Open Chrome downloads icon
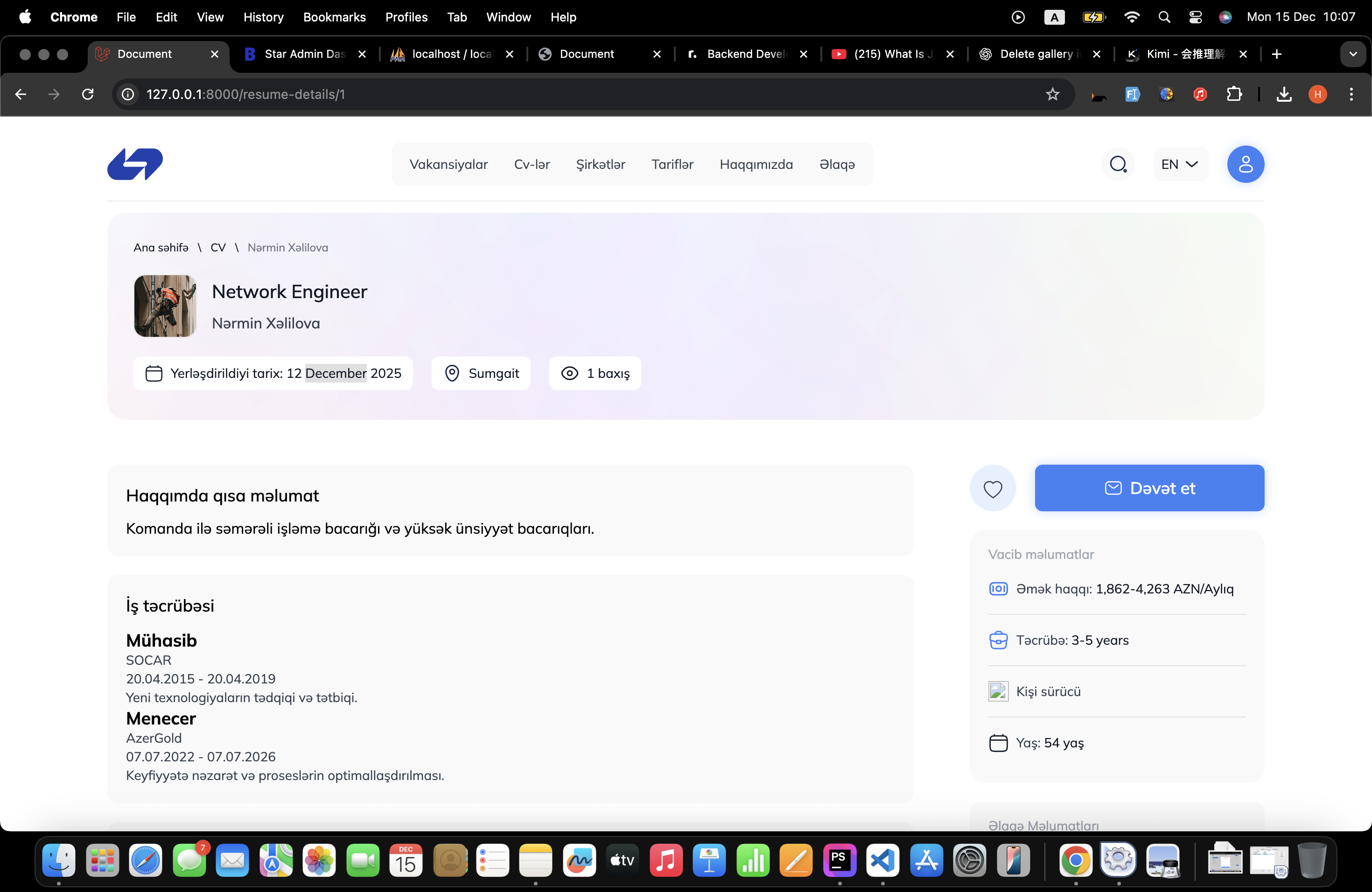 tap(1284, 94)
